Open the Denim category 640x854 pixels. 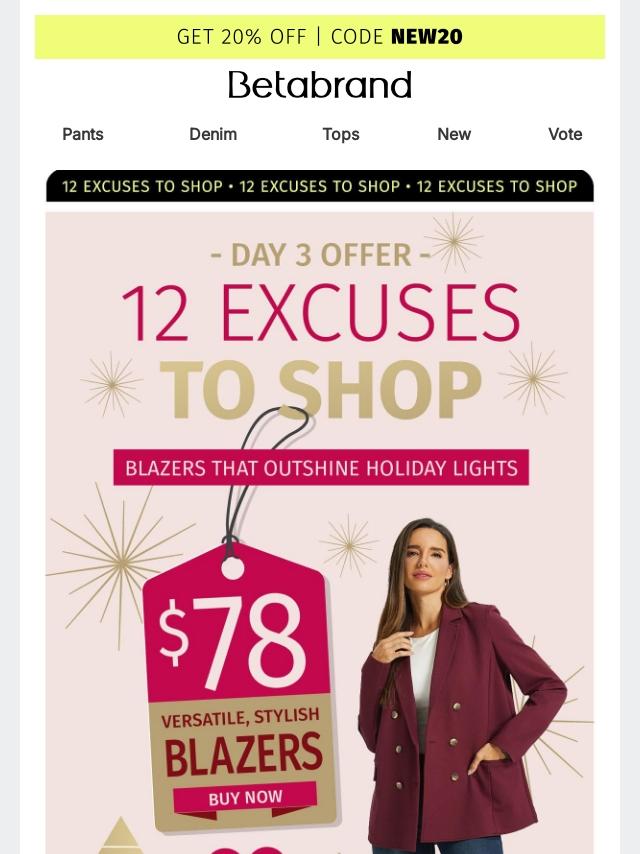pyautogui.click(x=213, y=134)
